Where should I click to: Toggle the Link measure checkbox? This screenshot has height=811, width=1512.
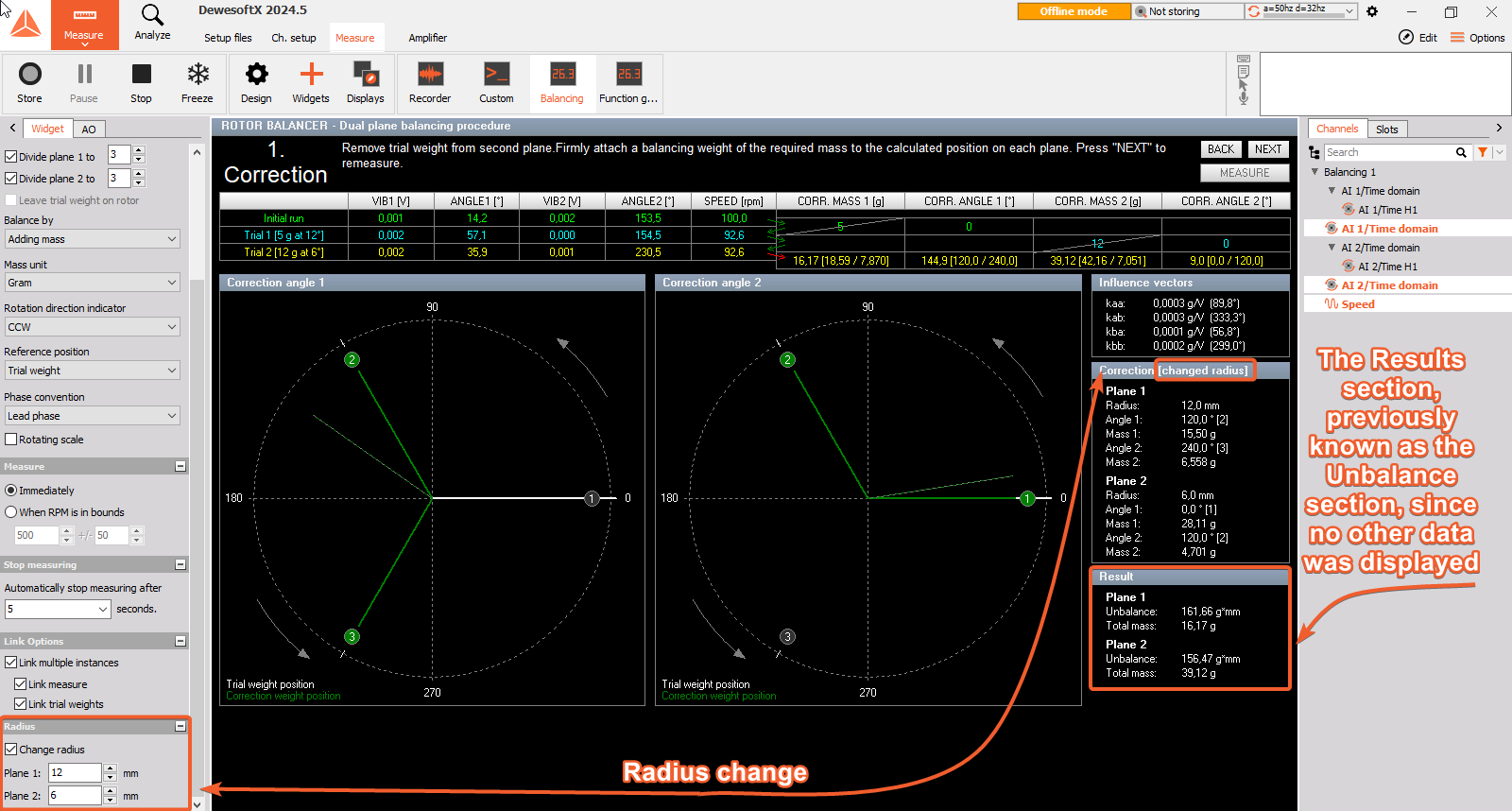(x=21, y=684)
